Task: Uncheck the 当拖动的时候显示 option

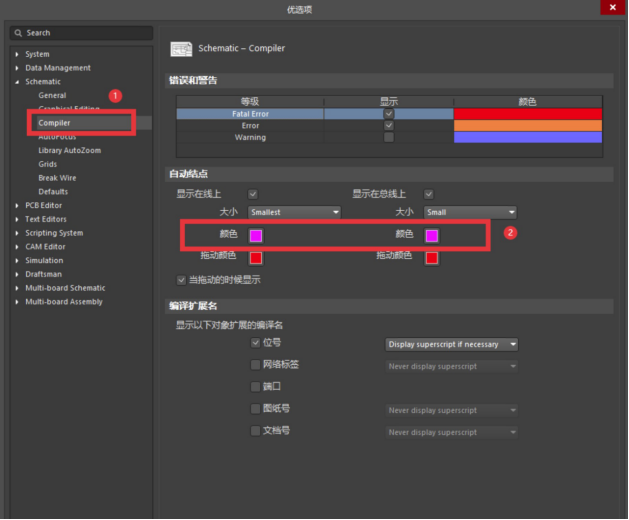Action: point(181,280)
